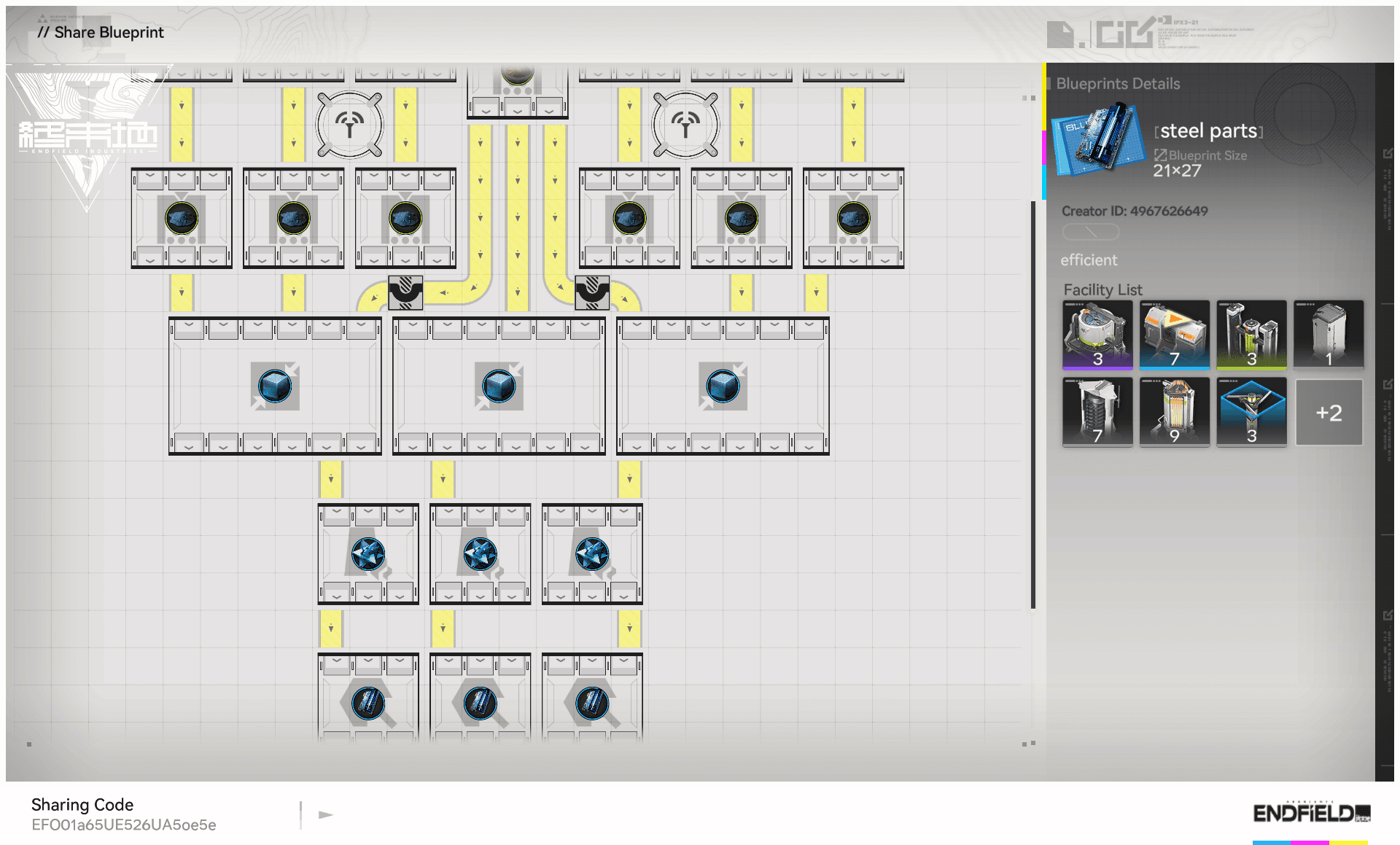Click the Creator ID 4967626649 text

click(x=1134, y=211)
